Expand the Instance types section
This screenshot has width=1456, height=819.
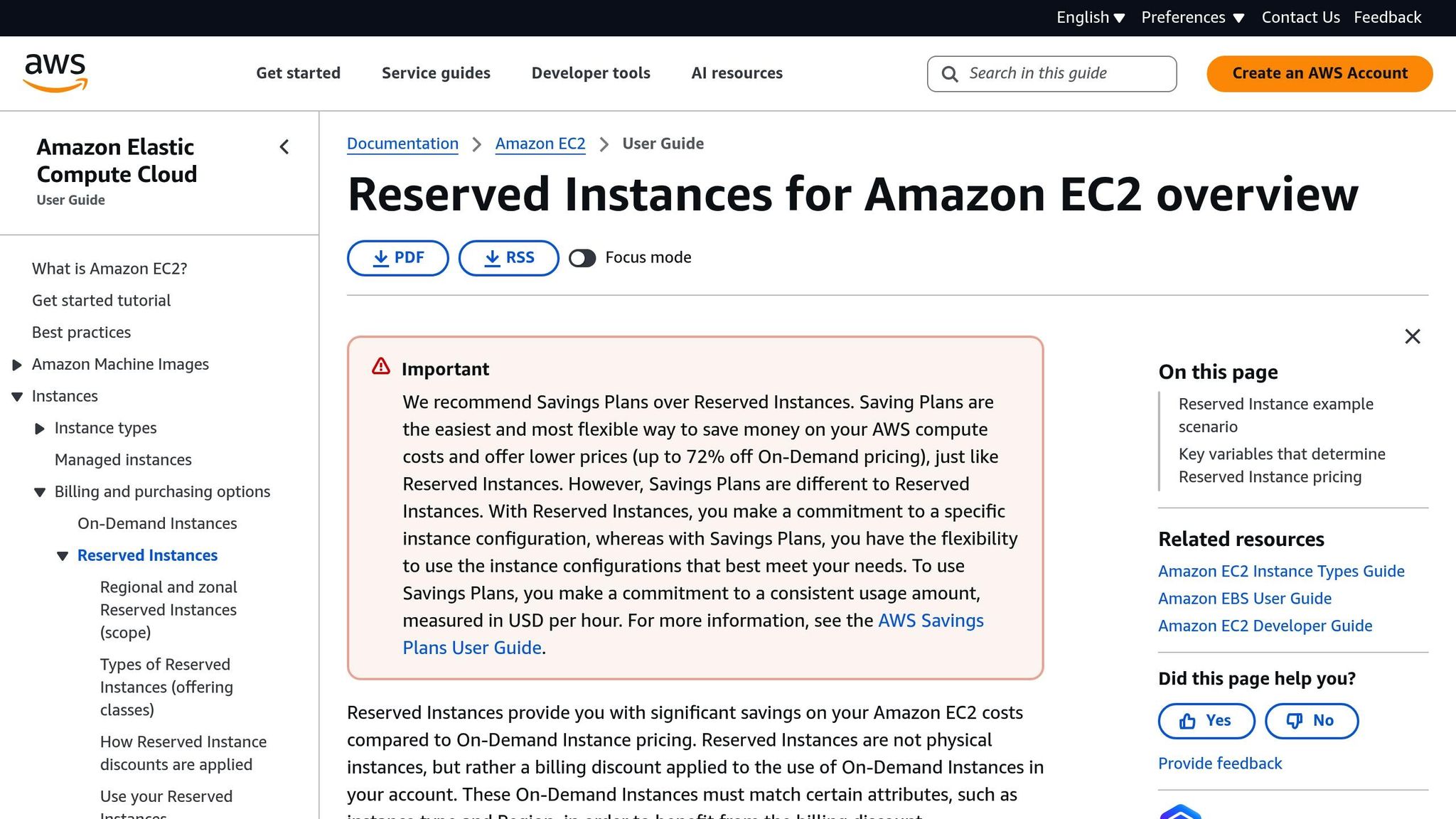[38, 428]
